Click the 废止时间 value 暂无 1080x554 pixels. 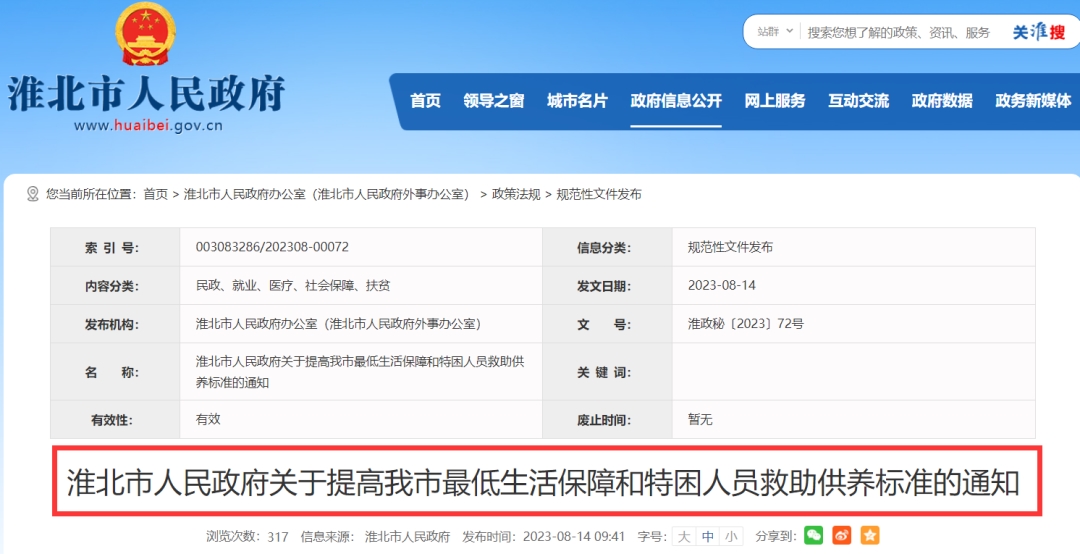click(700, 419)
